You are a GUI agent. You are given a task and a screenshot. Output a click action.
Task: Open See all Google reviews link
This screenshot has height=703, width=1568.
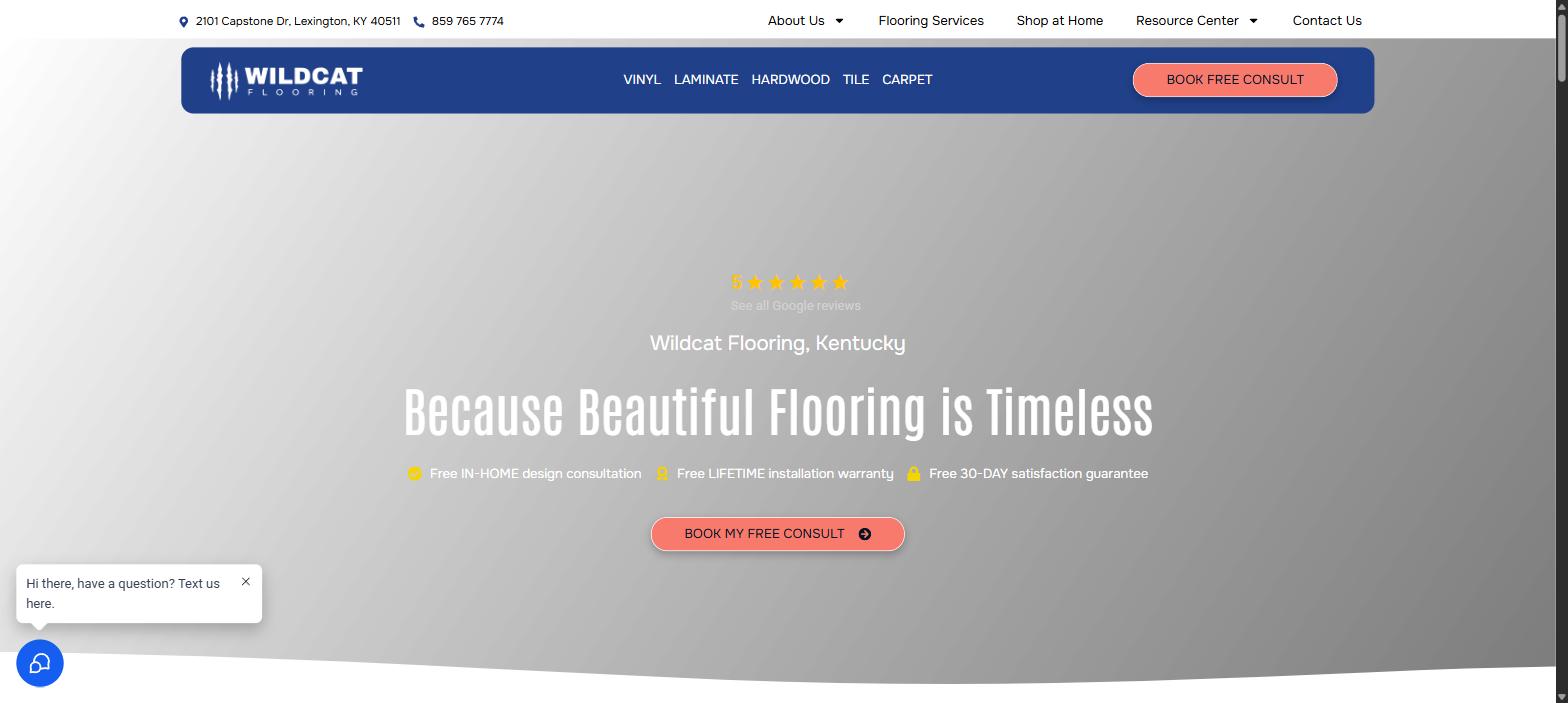click(796, 306)
